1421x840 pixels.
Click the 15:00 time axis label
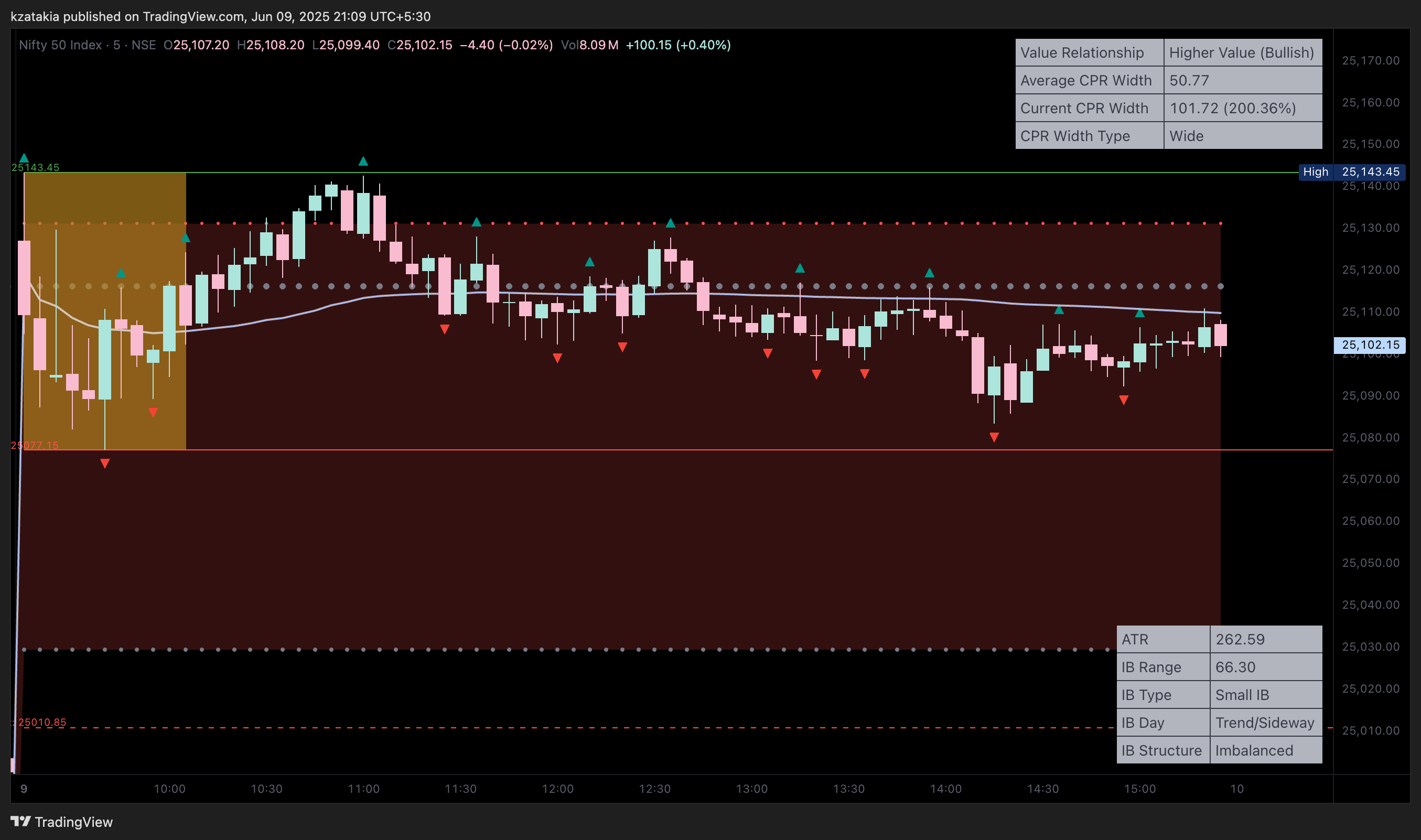coord(1140,789)
